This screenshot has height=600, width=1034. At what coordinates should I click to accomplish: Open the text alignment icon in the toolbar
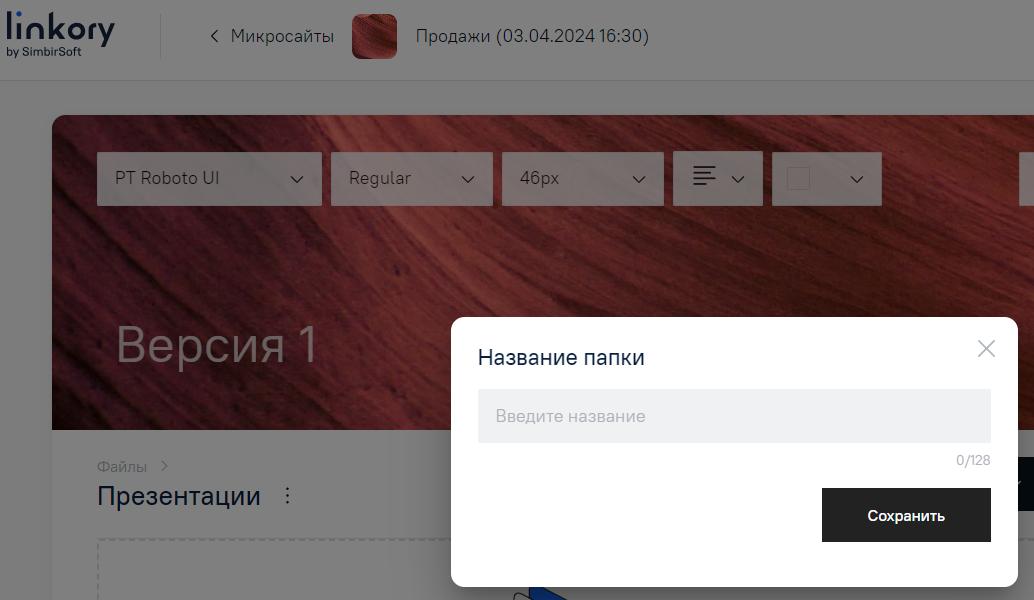(x=706, y=178)
